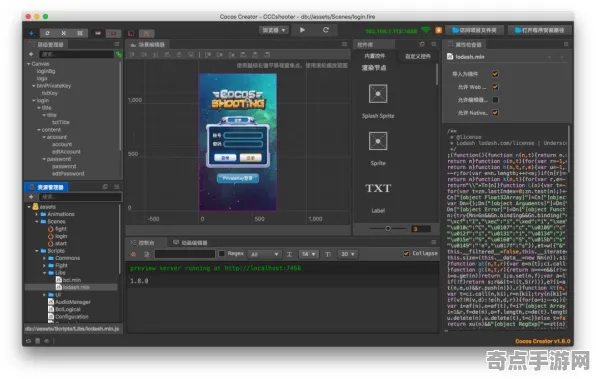Click the play preview button
The height and width of the screenshot is (379, 596).
click(302, 30)
